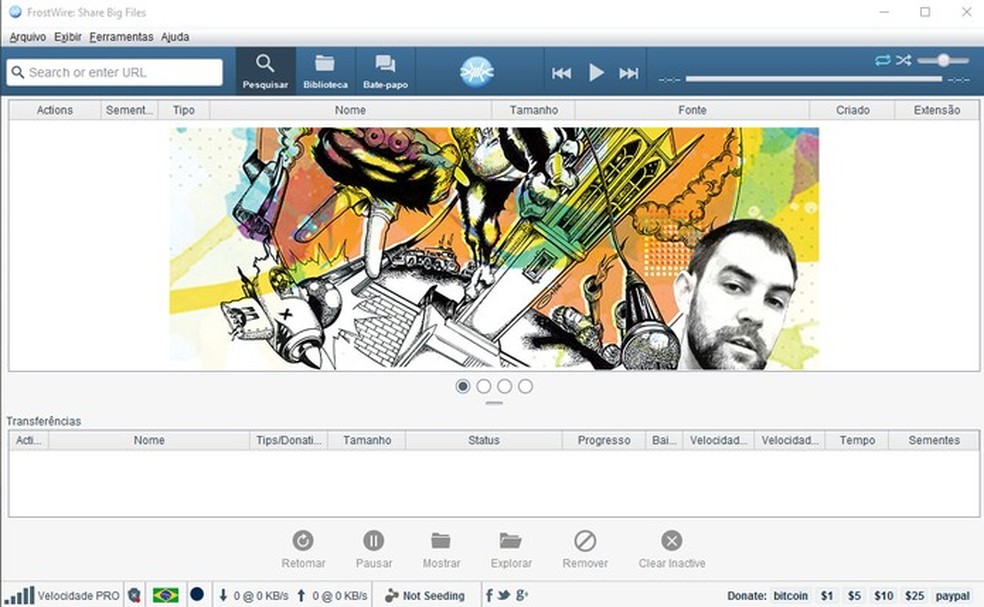Donate $25
984x607 pixels.
point(914,596)
